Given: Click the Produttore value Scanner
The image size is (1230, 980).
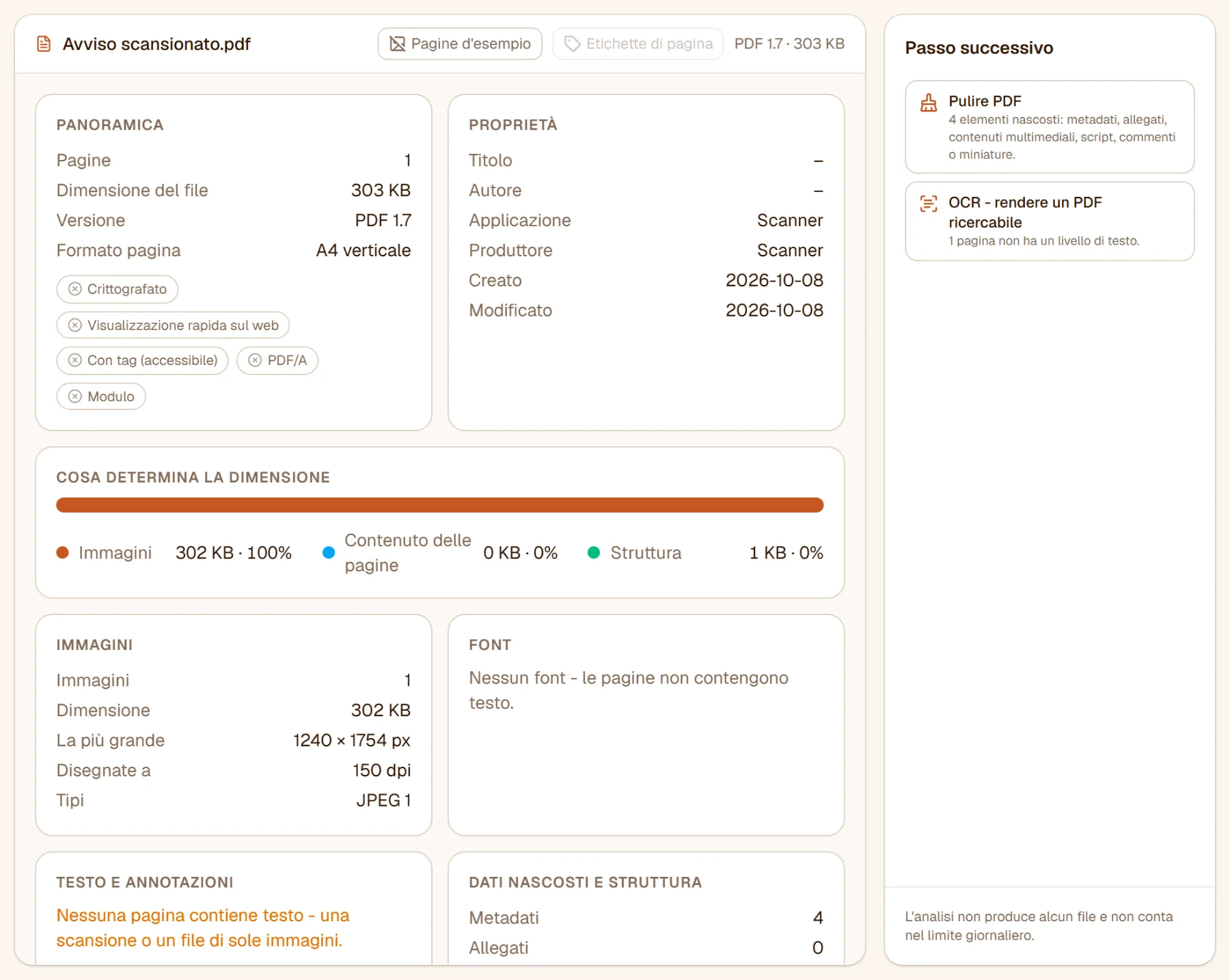Looking at the screenshot, I should pos(790,251).
